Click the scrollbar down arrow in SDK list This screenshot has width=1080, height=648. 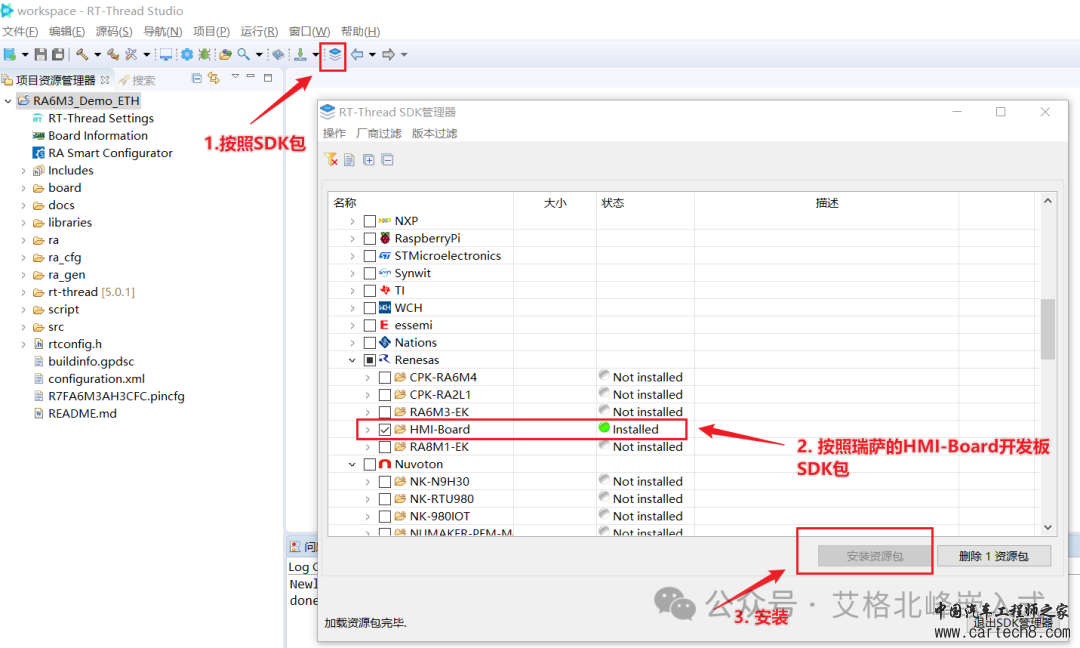(x=1048, y=527)
